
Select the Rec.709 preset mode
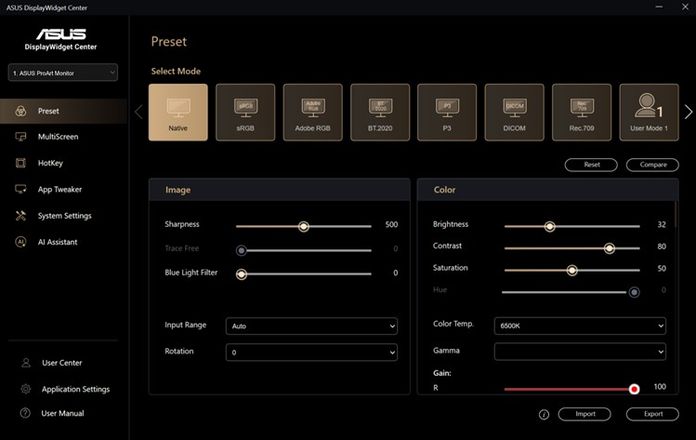(582, 112)
